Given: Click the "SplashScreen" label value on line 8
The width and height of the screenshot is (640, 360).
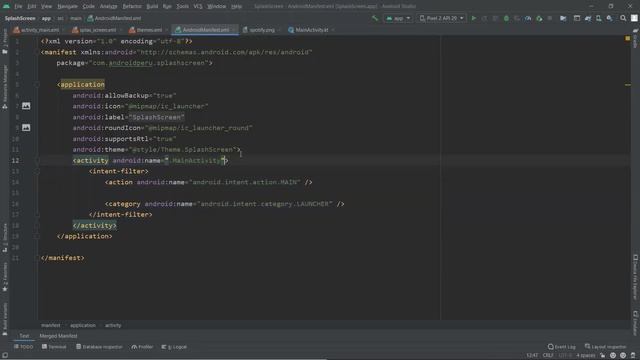Looking at the screenshot, I should [x=157, y=117].
